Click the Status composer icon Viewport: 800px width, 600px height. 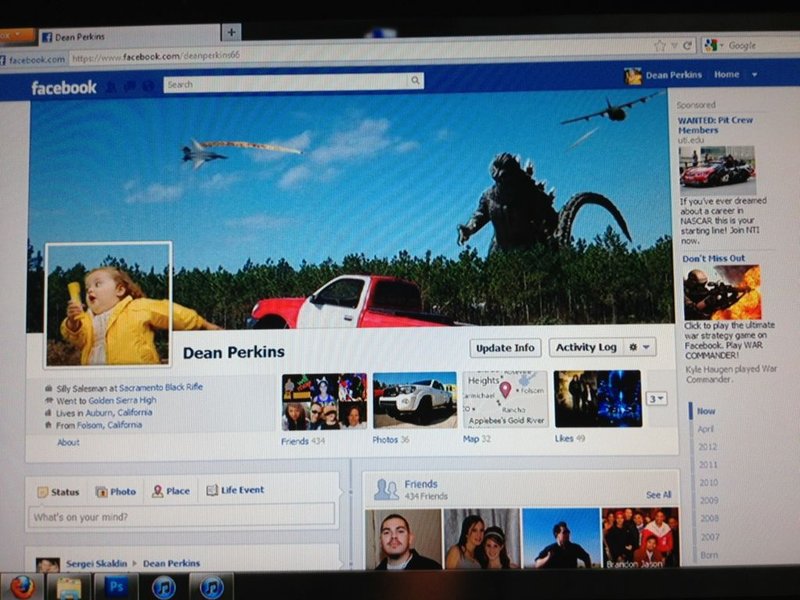(42, 492)
